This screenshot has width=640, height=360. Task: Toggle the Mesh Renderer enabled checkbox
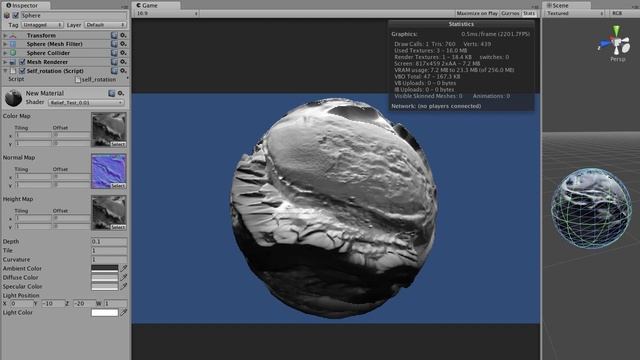[22, 62]
